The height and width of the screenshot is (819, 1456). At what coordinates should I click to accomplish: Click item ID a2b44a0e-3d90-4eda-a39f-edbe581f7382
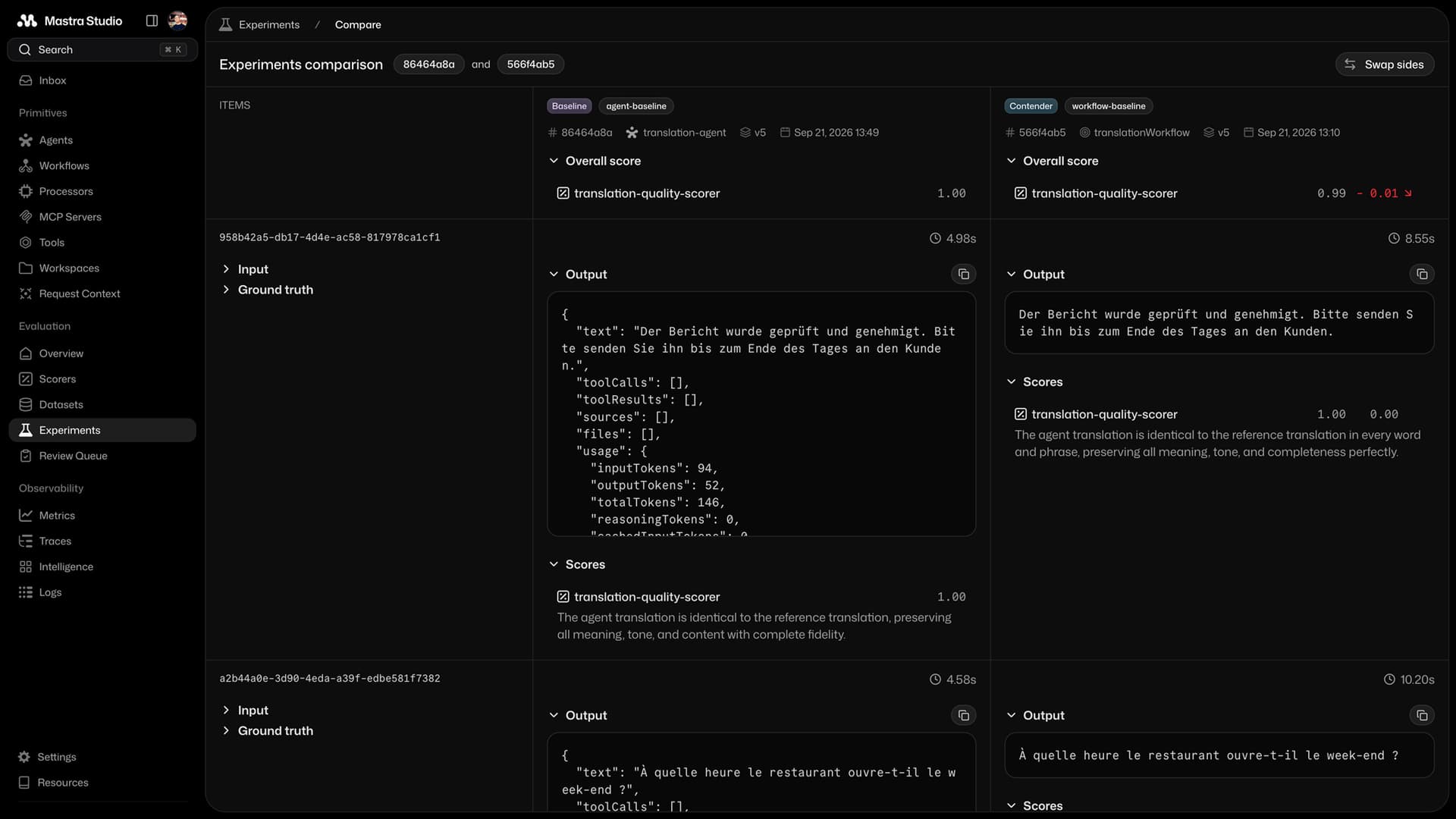330,679
